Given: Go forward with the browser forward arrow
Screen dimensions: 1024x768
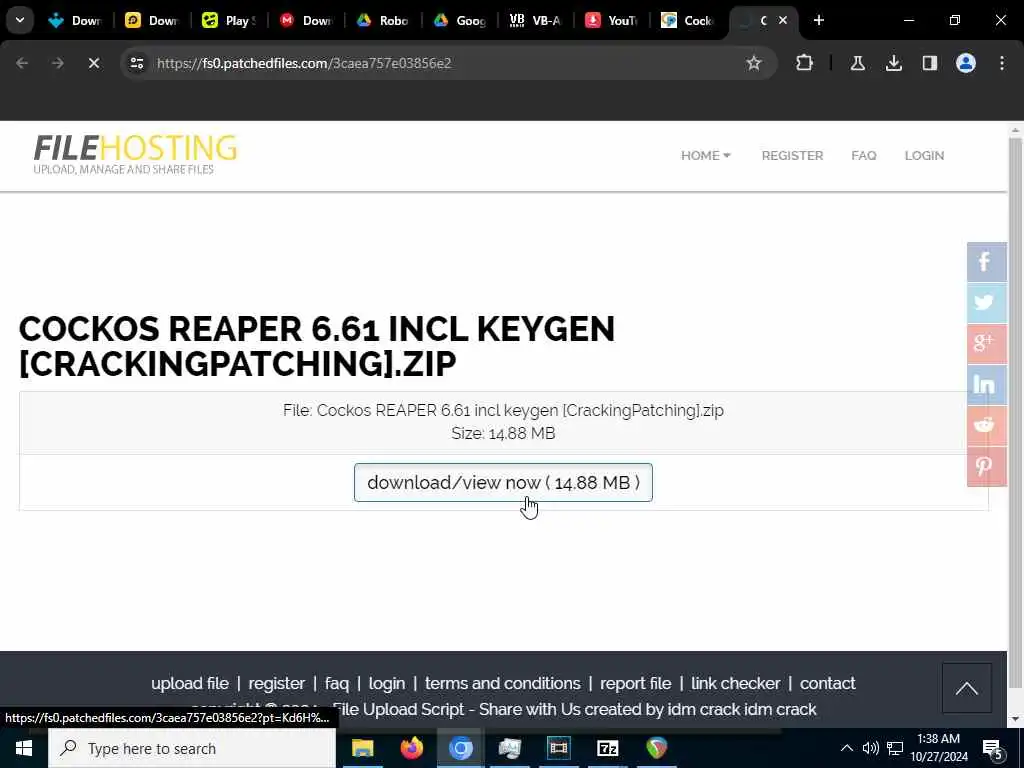Looking at the screenshot, I should [57, 63].
